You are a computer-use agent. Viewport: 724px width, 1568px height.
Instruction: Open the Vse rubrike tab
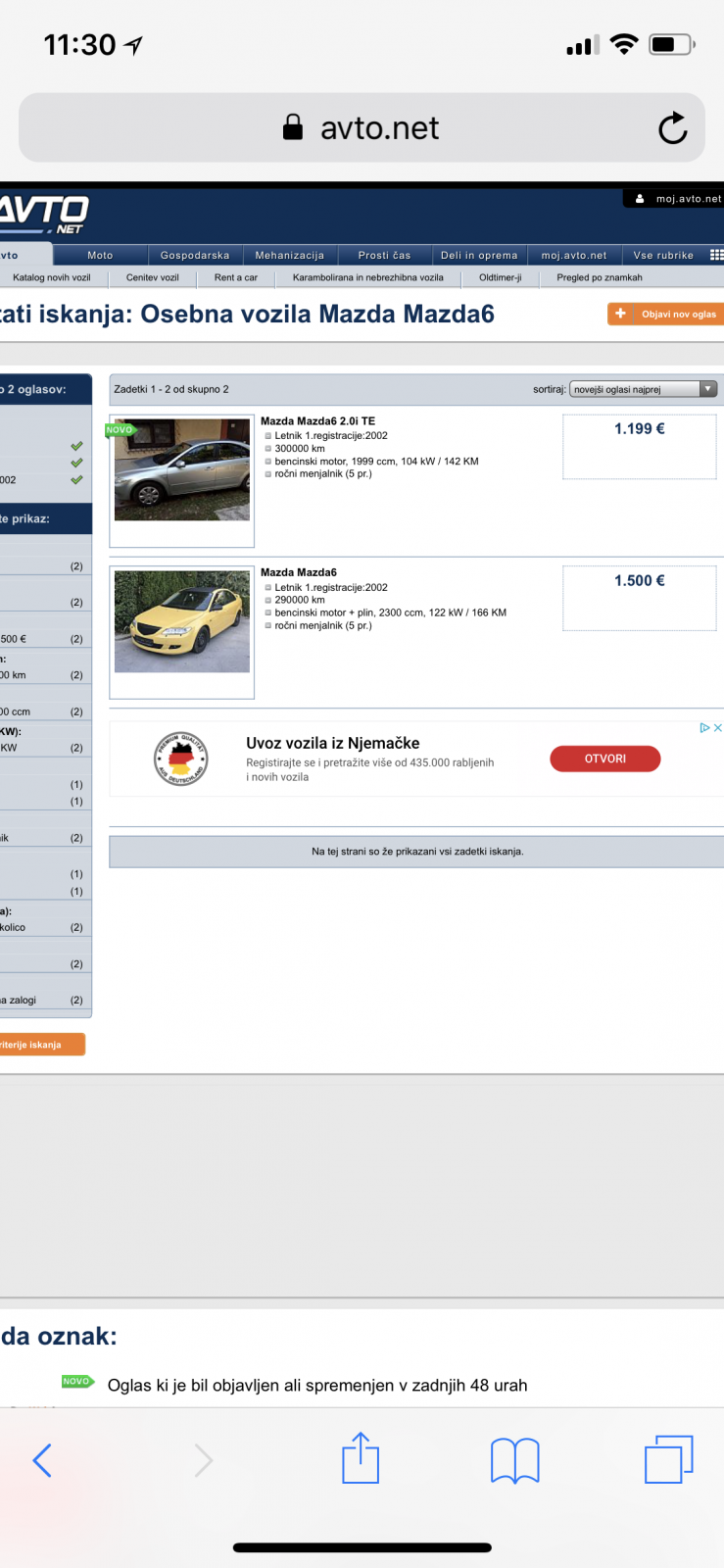(x=663, y=255)
